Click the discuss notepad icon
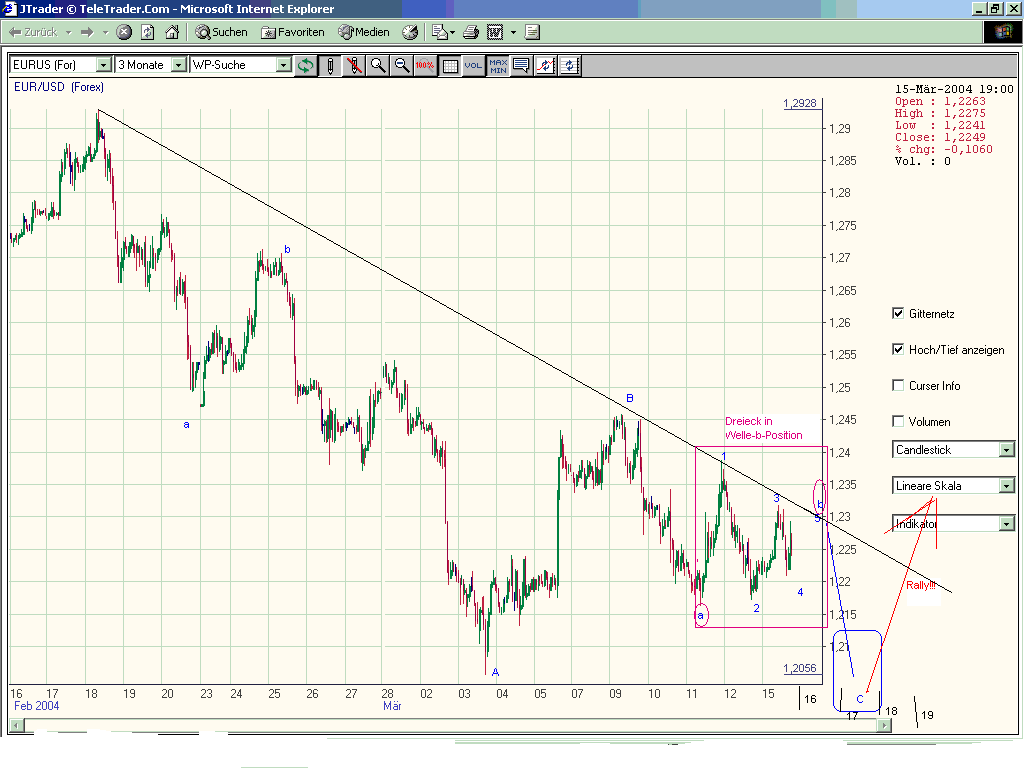This screenshot has height=768, width=1024. click(532, 32)
